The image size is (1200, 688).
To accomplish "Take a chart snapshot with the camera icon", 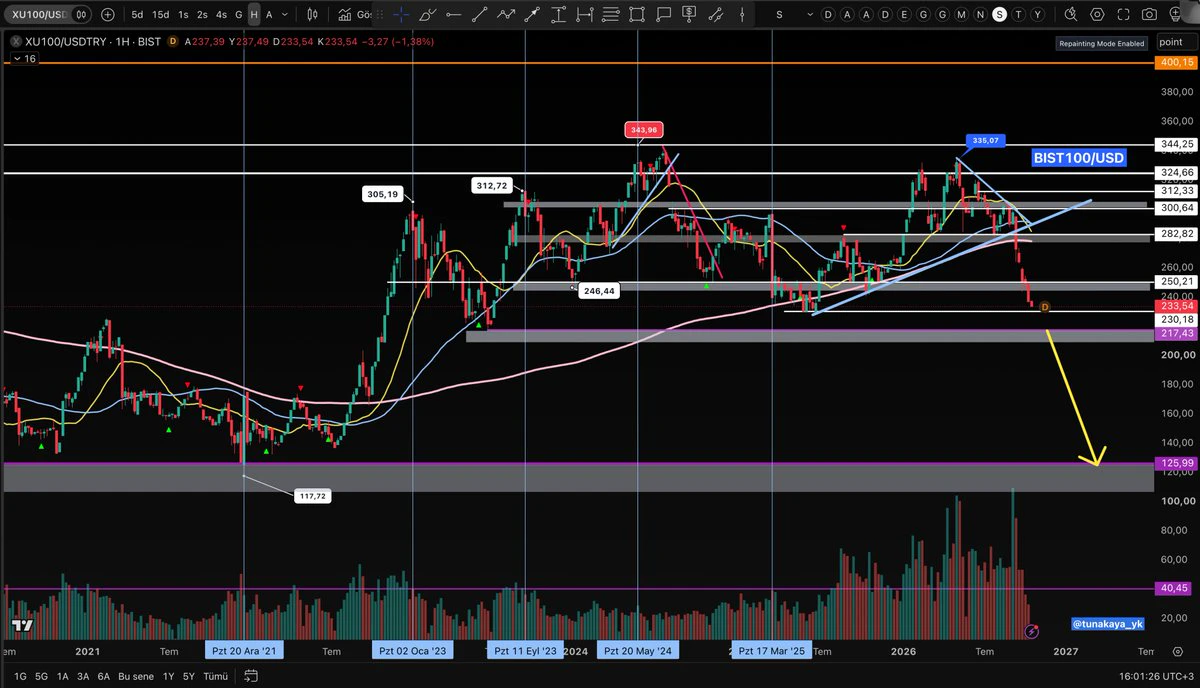I will tap(1149, 15).
